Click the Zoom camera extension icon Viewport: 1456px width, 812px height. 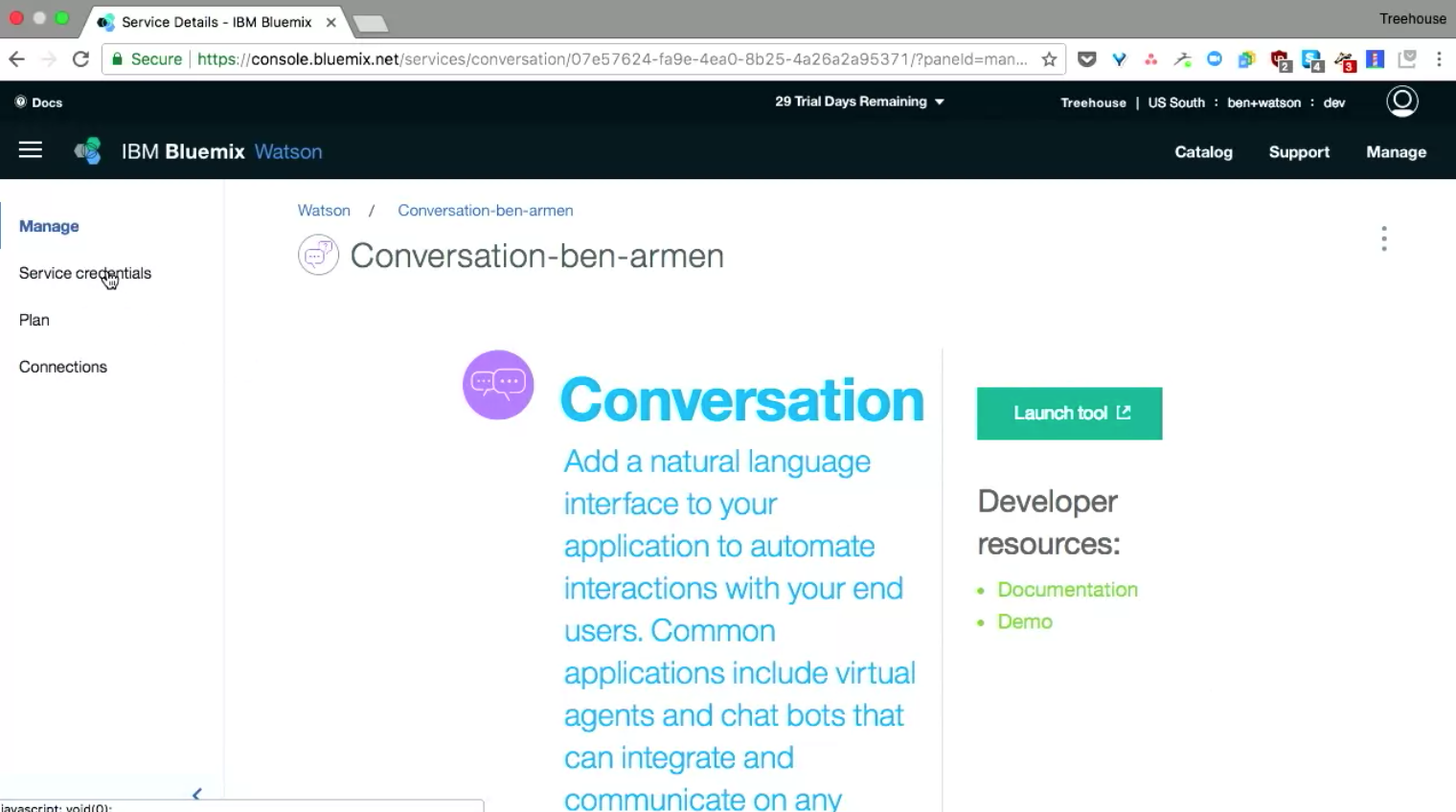coord(1215,59)
